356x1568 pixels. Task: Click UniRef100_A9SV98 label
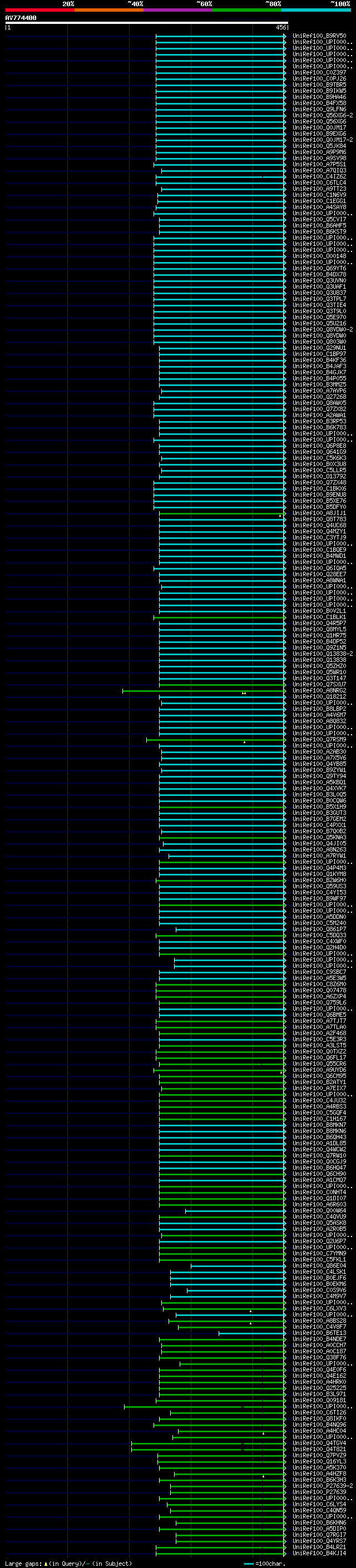(x=319, y=159)
